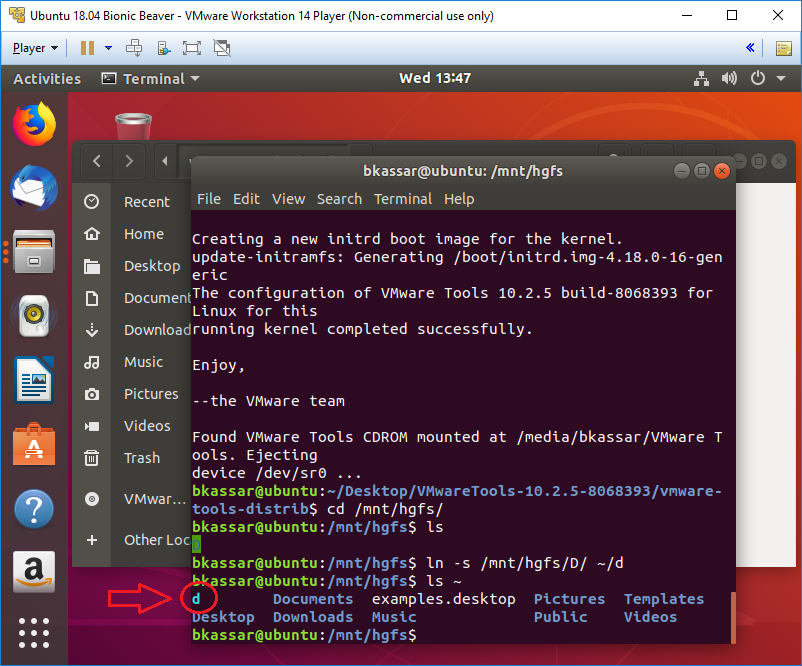Click the Activities button
The width and height of the screenshot is (802, 666).
[47, 79]
